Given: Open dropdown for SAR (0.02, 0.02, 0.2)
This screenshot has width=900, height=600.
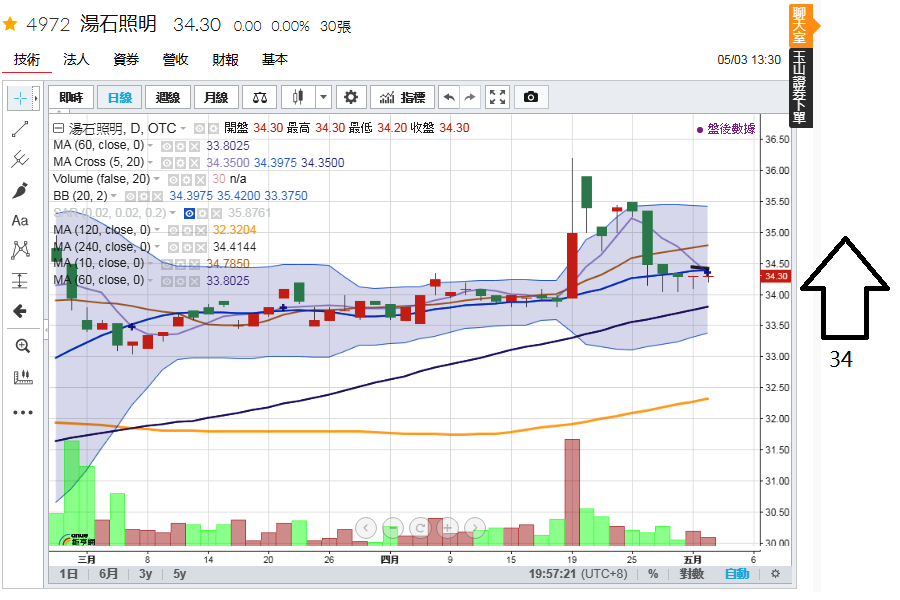Looking at the screenshot, I should click(x=172, y=213).
